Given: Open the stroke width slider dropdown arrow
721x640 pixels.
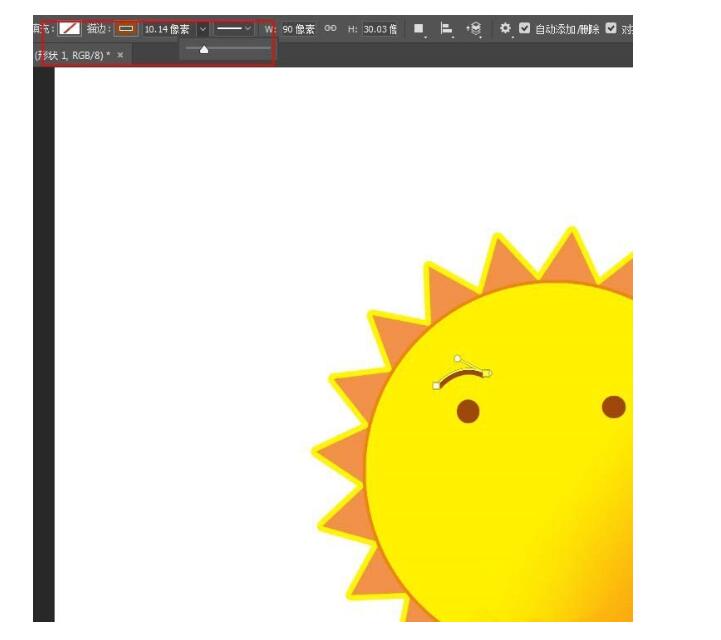Looking at the screenshot, I should pos(203,29).
